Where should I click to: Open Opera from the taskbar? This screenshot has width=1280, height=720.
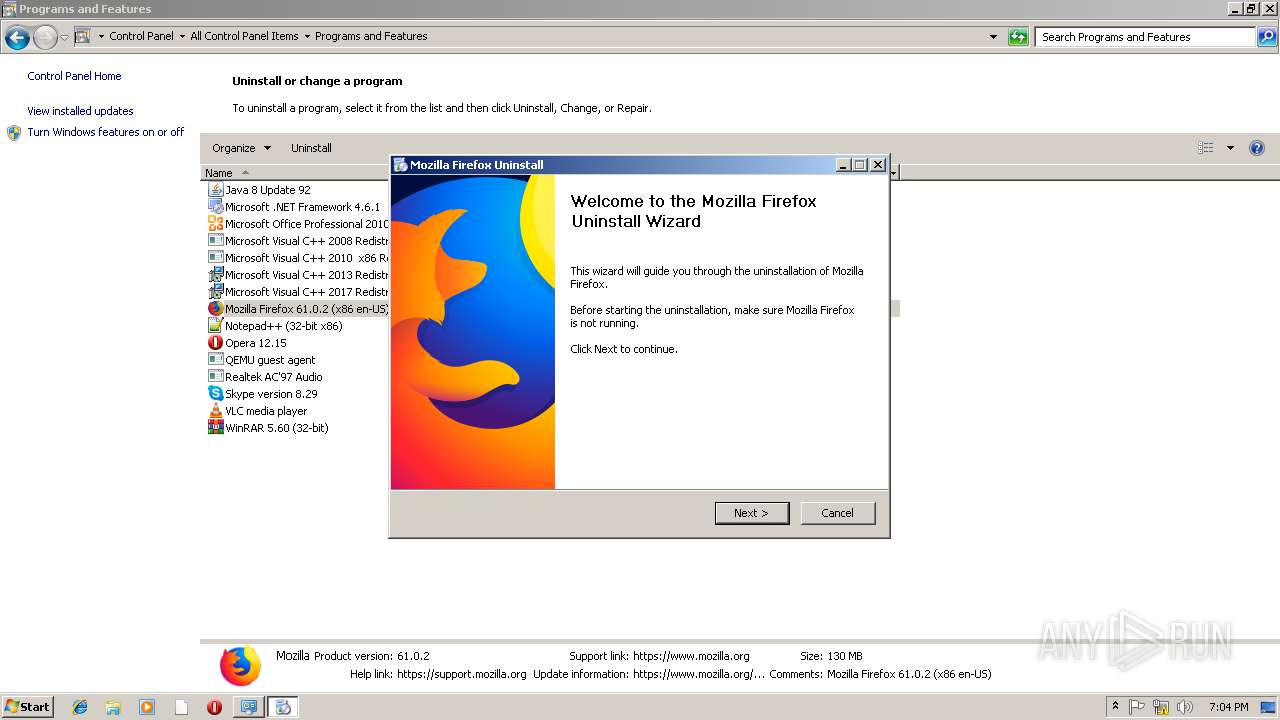coord(214,707)
